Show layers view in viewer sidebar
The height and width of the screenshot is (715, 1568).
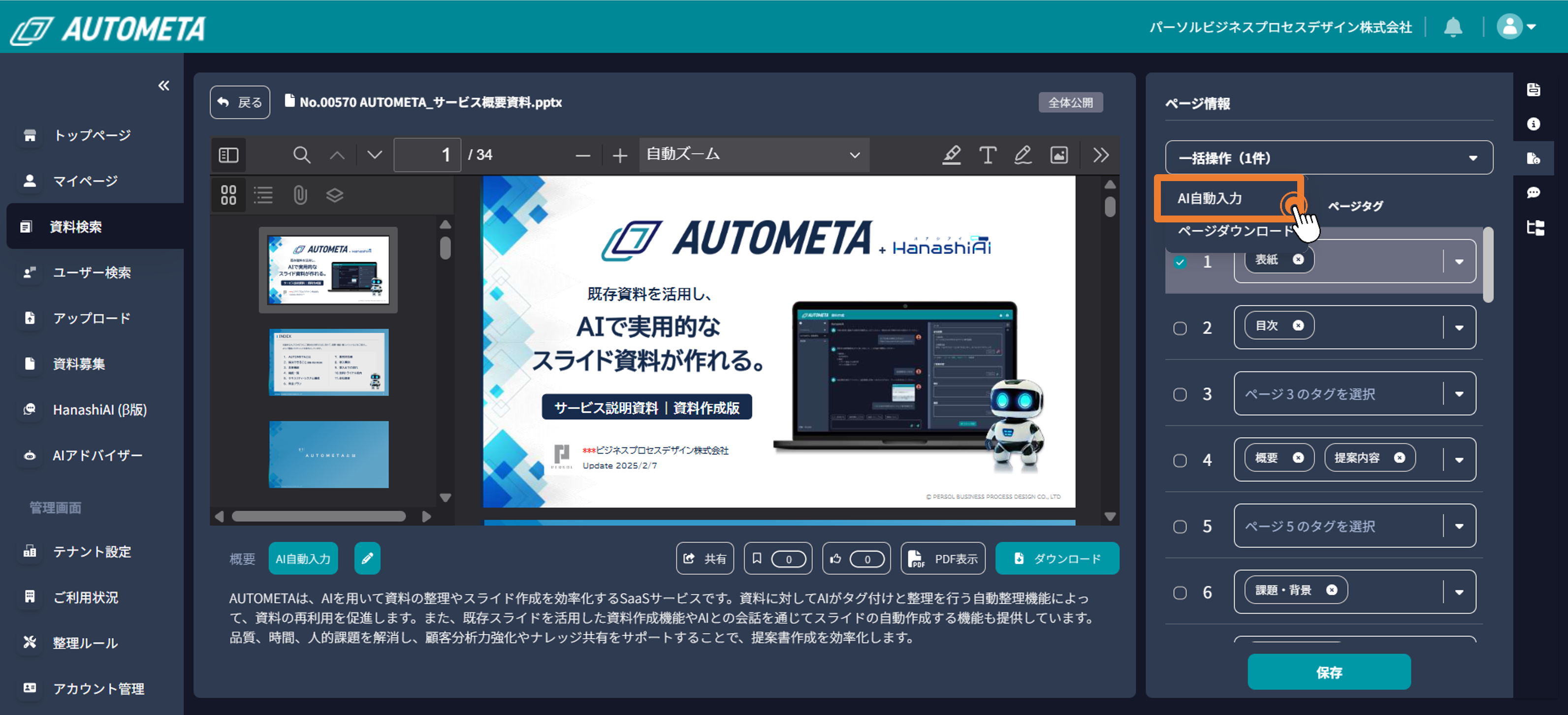click(335, 195)
